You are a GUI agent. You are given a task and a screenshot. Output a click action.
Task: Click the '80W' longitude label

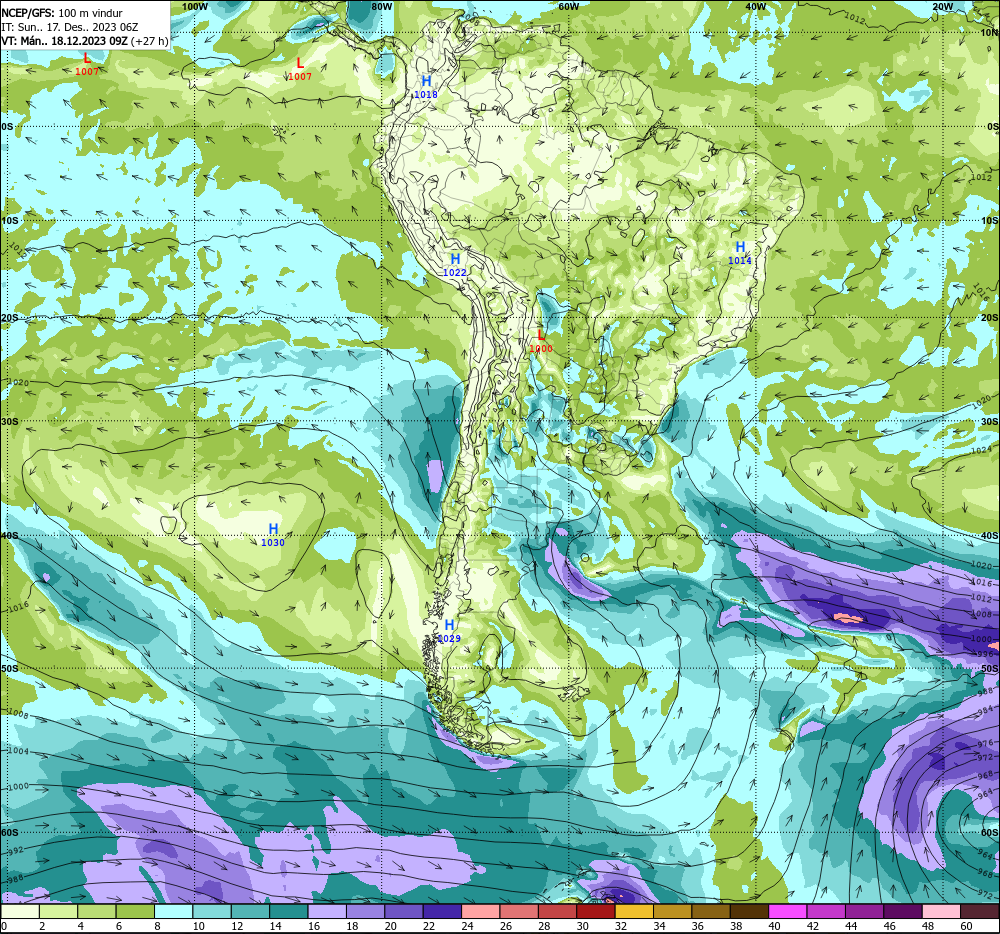coord(381,6)
